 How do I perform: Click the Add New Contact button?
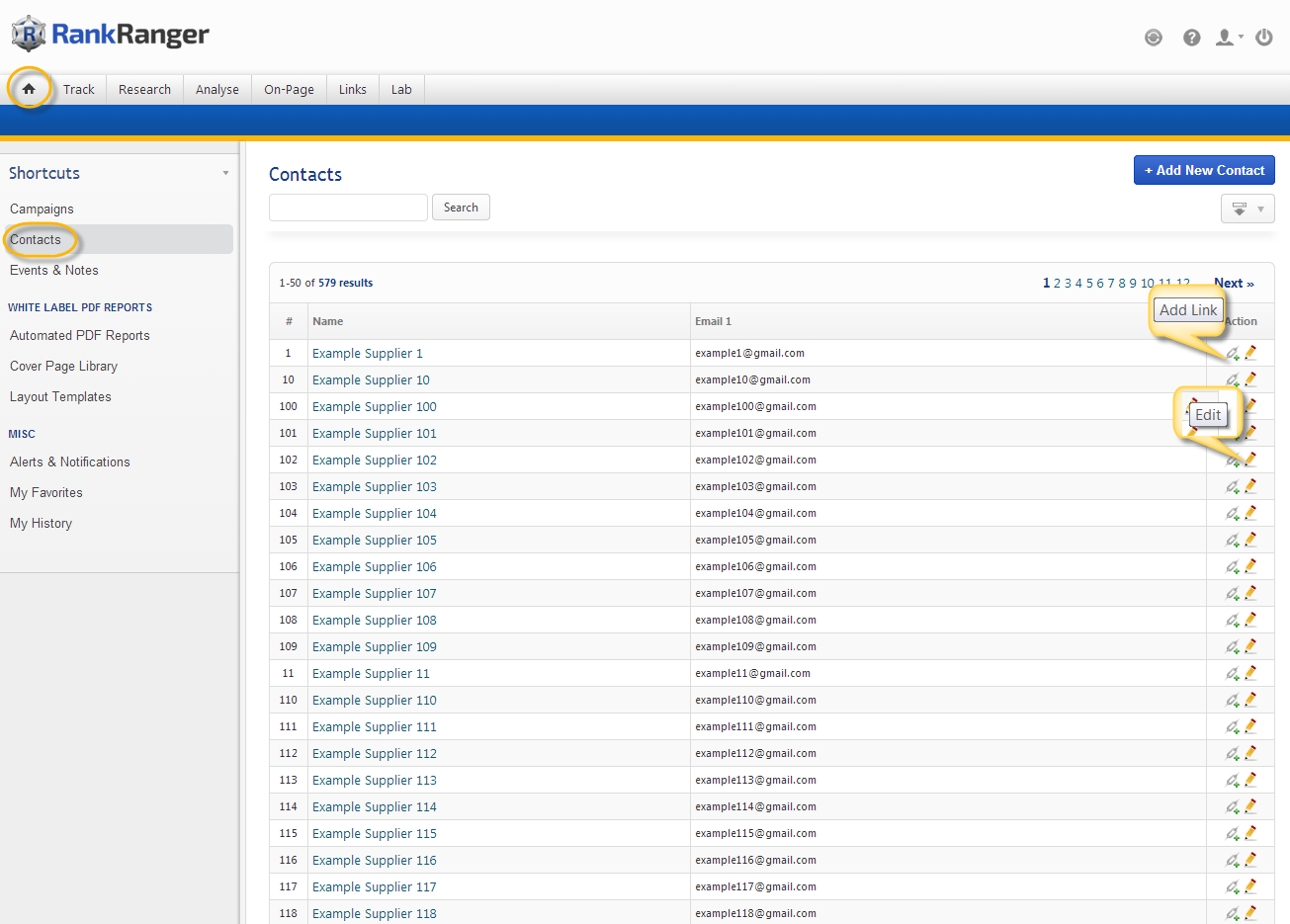(x=1203, y=170)
